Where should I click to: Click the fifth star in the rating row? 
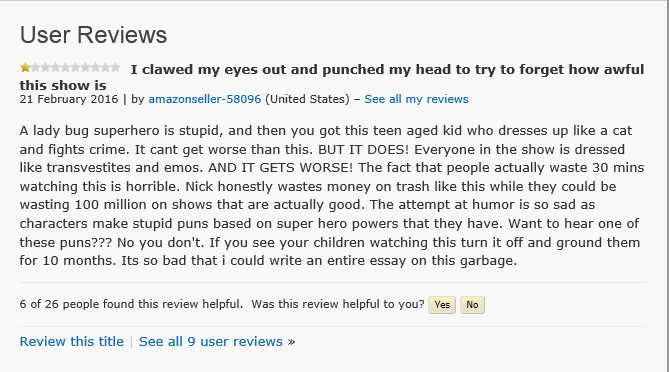point(65,67)
